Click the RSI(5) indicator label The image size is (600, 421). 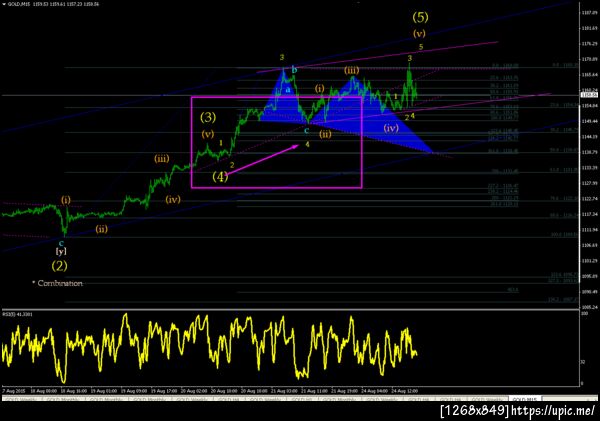18,314
